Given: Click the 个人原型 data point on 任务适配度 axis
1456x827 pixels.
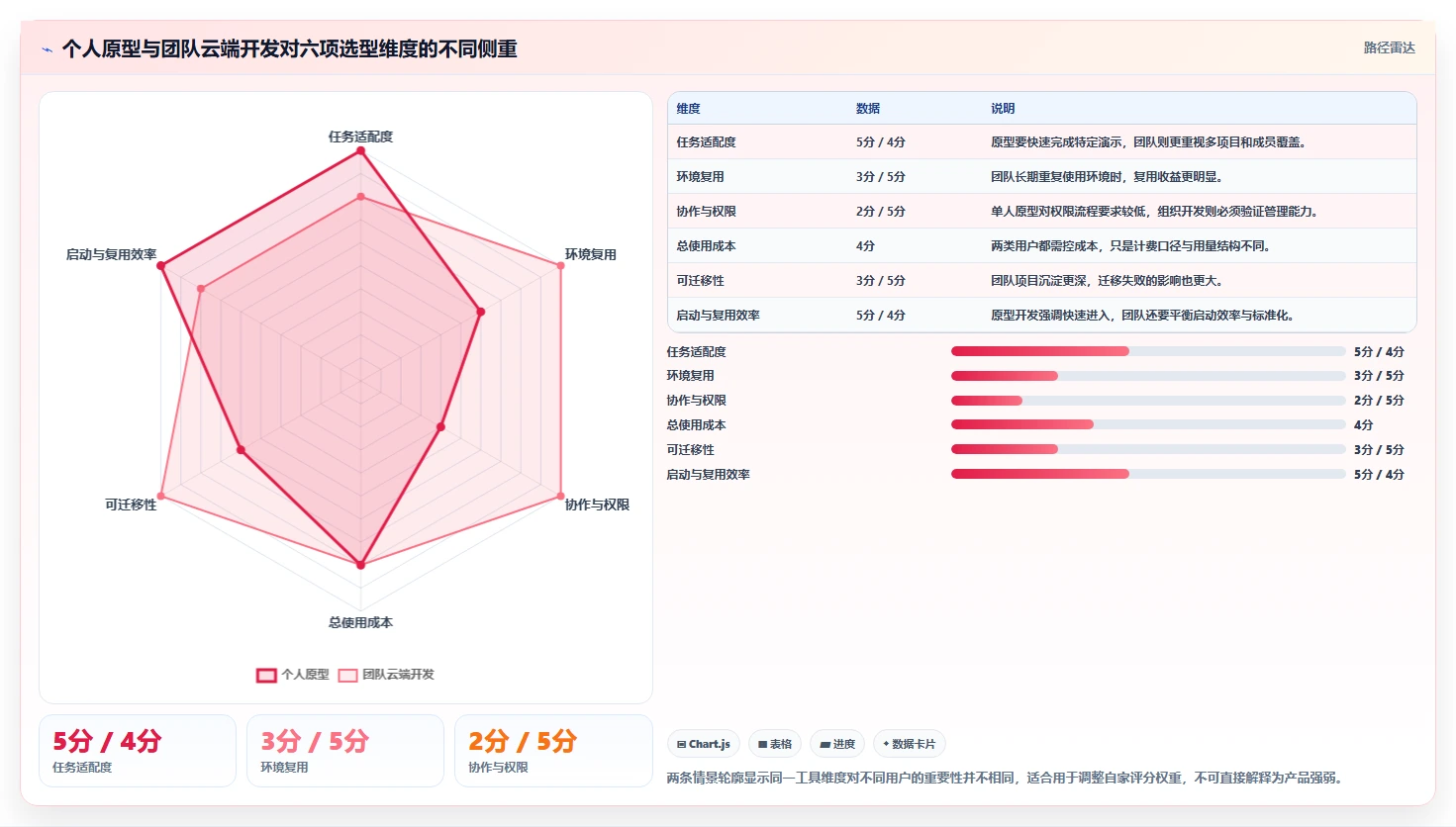Looking at the screenshot, I should coord(360,150).
